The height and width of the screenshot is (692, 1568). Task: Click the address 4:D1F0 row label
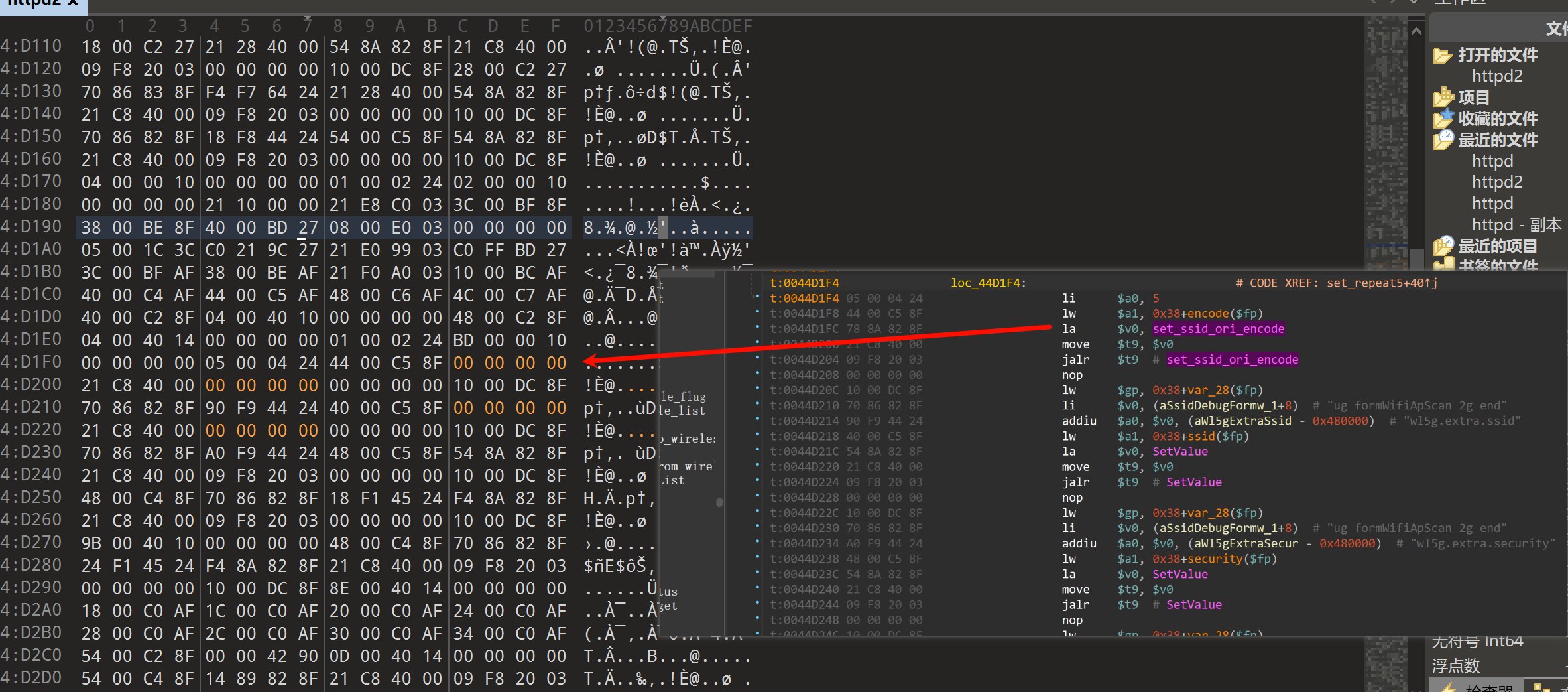[31, 362]
